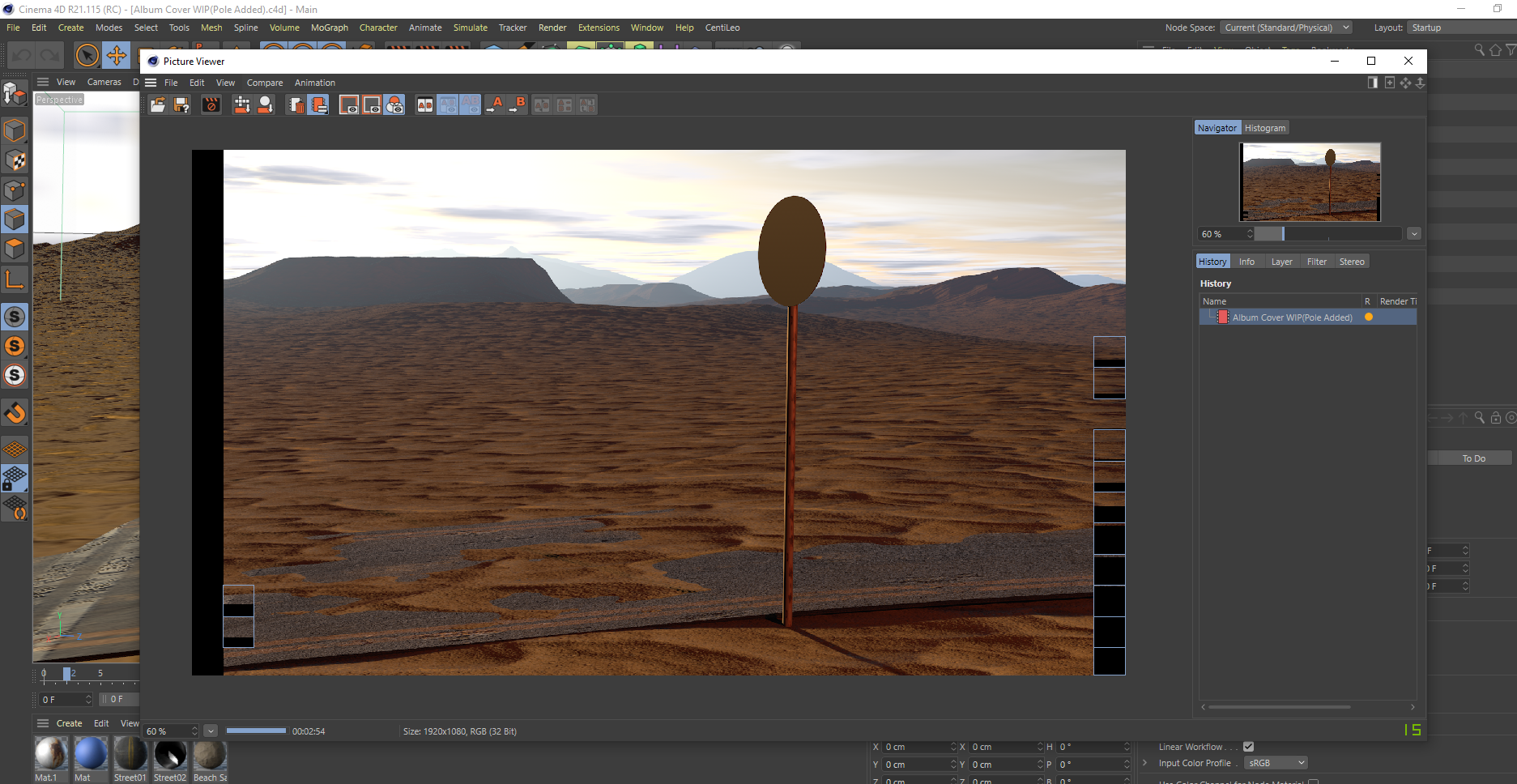The image size is (1517, 784).
Task: Open Input Color Profile sRGB dropdown
Action: pos(1276,763)
